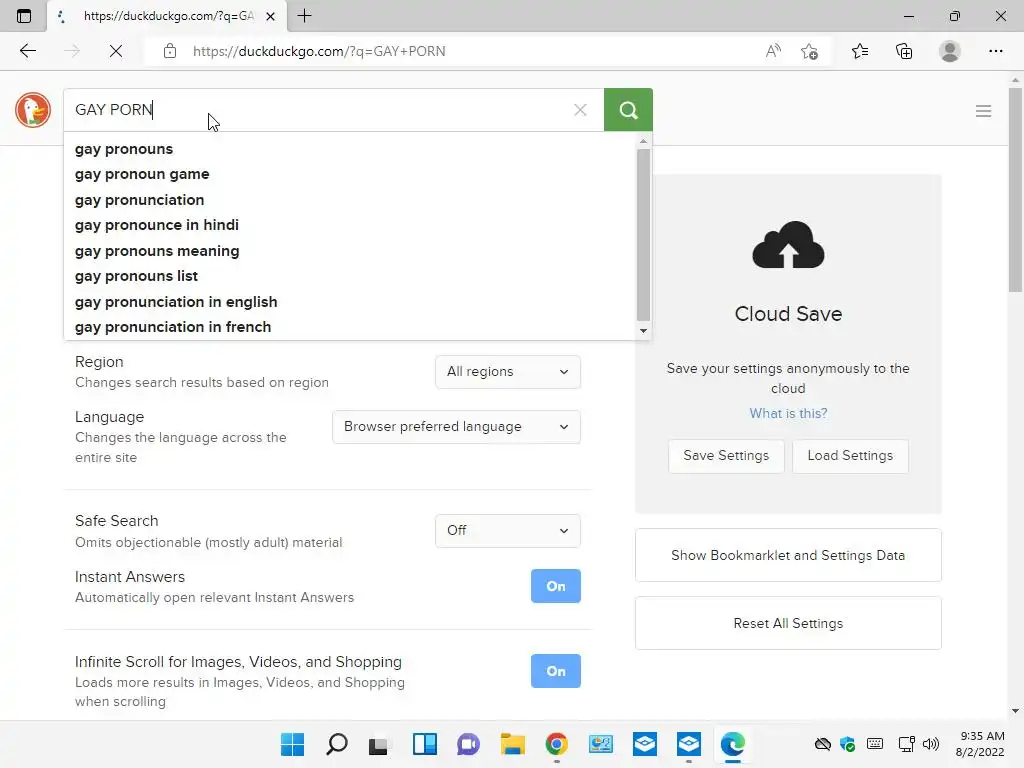Click the cloud sync icon in system tray

(x=823, y=744)
